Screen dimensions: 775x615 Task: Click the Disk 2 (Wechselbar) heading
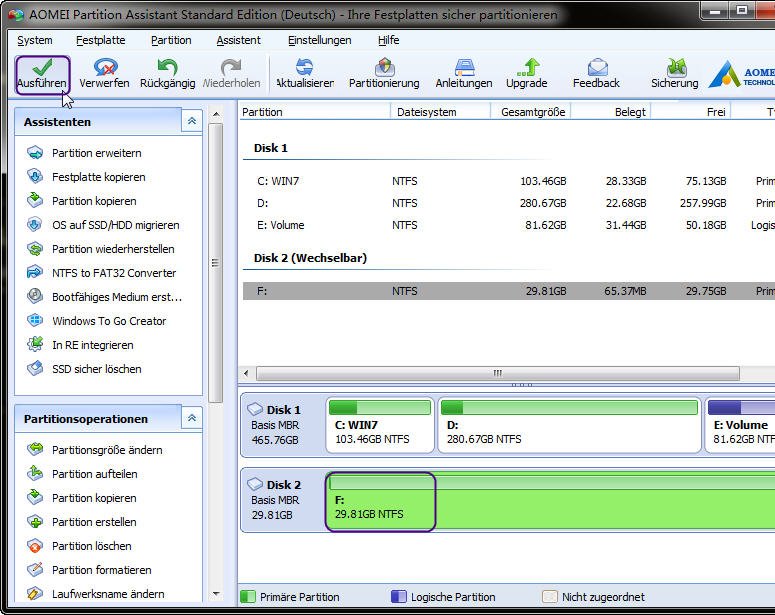click(x=310, y=258)
